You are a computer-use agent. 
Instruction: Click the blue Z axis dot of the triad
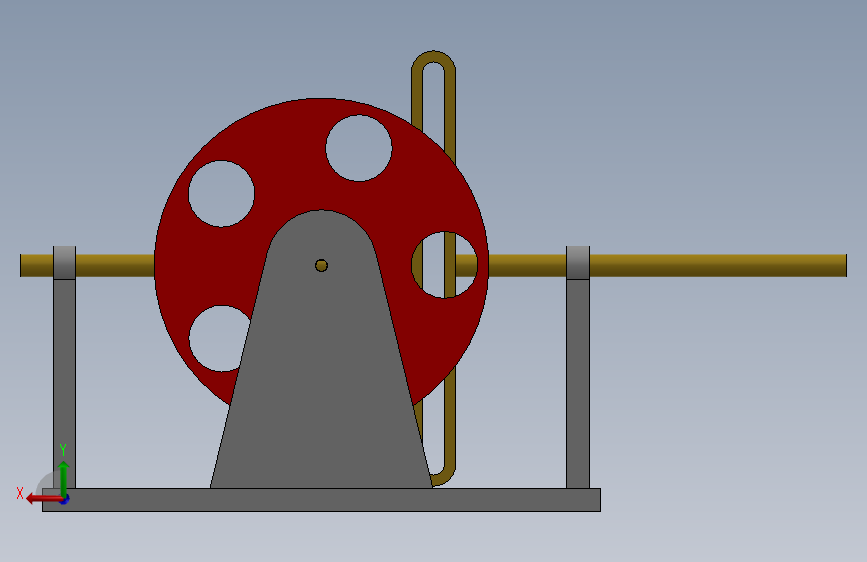click(x=65, y=499)
